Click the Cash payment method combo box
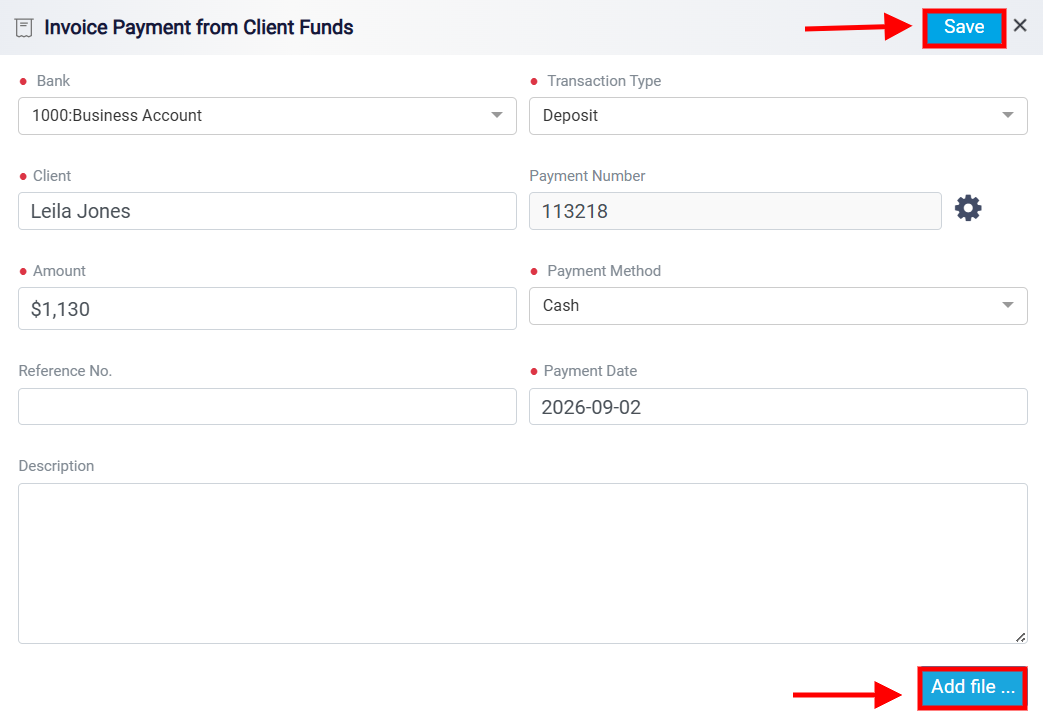Image resolution: width=1043 pixels, height=712 pixels. tap(778, 306)
